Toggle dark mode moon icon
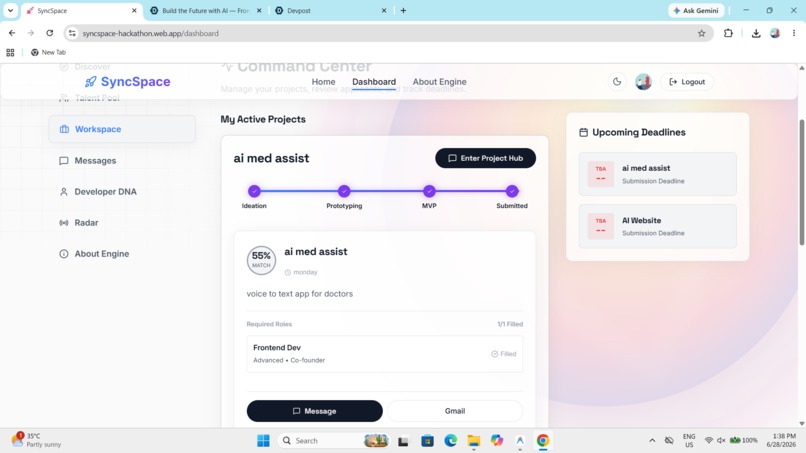Screen dimensions: 806x453 (617, 82)
